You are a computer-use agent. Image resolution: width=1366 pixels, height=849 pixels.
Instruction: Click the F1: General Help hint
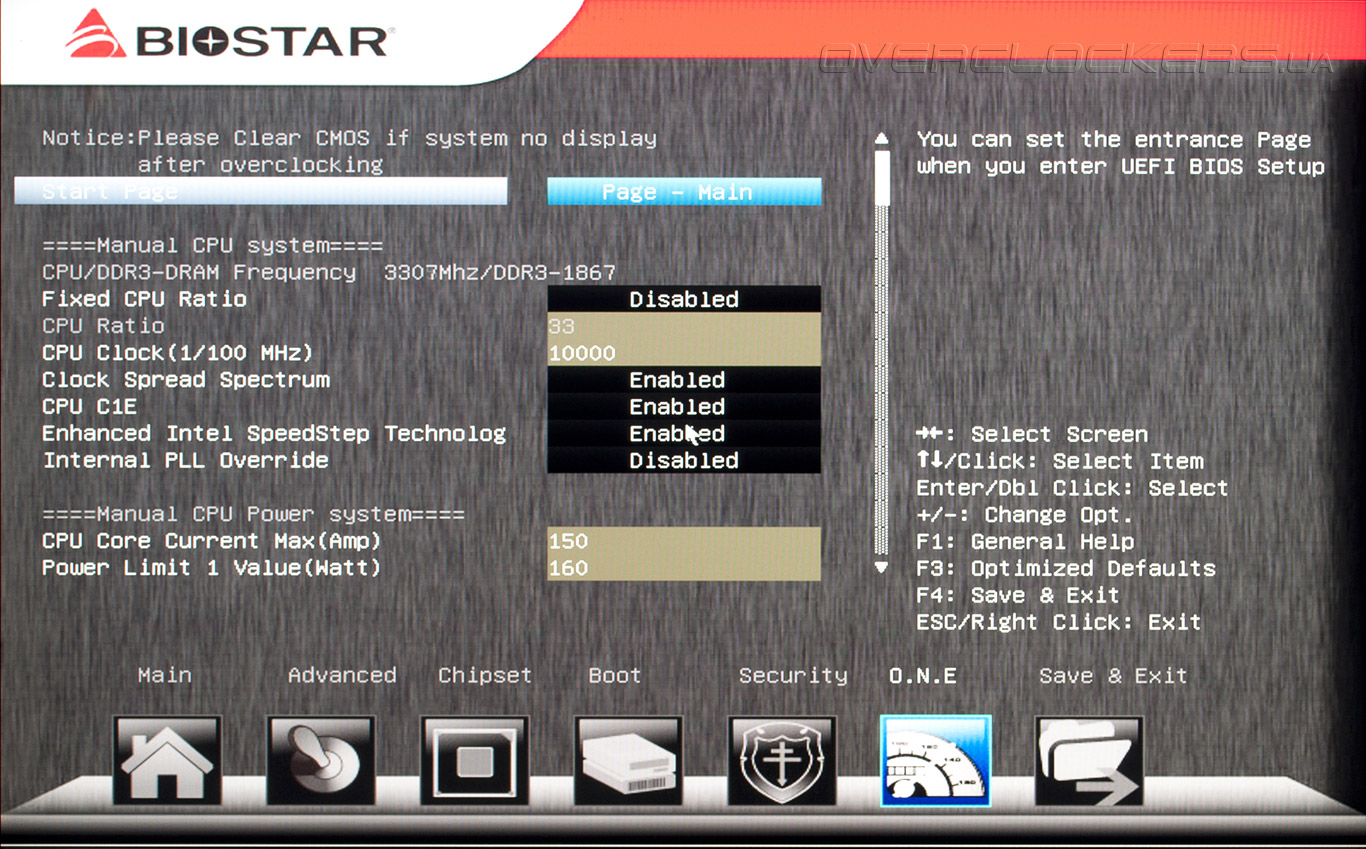[1025, 542]
